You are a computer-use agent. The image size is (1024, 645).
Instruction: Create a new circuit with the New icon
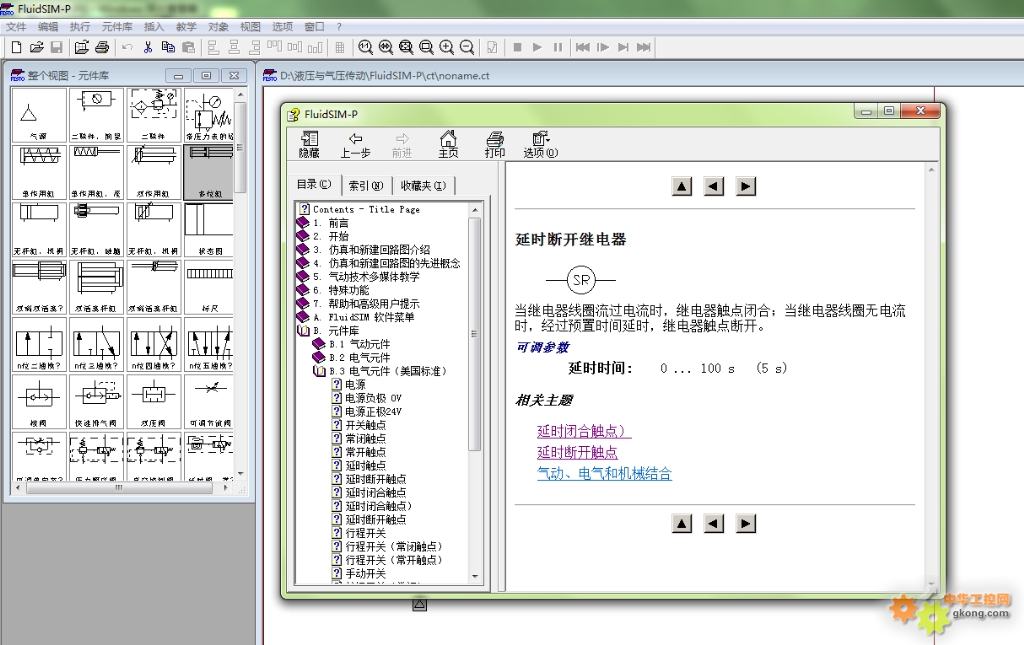[16, 47]
